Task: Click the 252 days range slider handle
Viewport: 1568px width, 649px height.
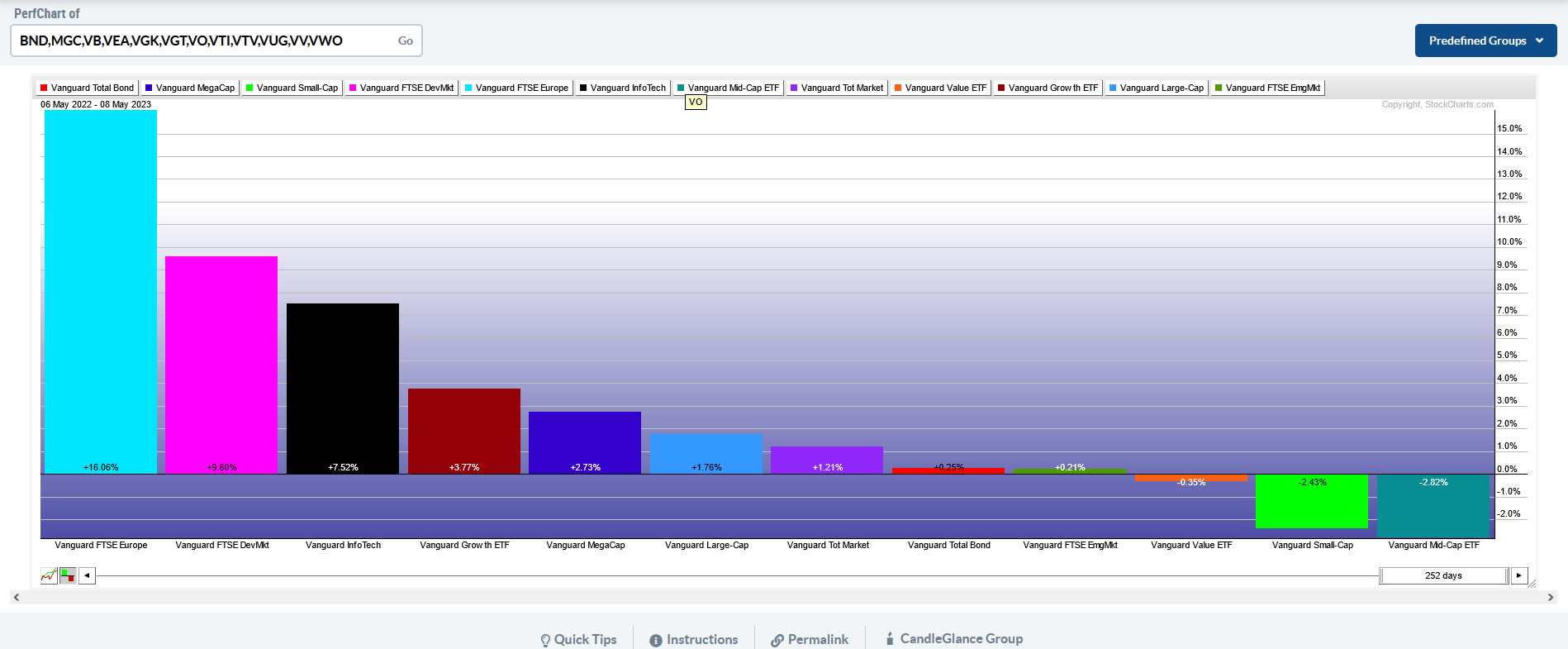Action: (x=1444, y=575)
